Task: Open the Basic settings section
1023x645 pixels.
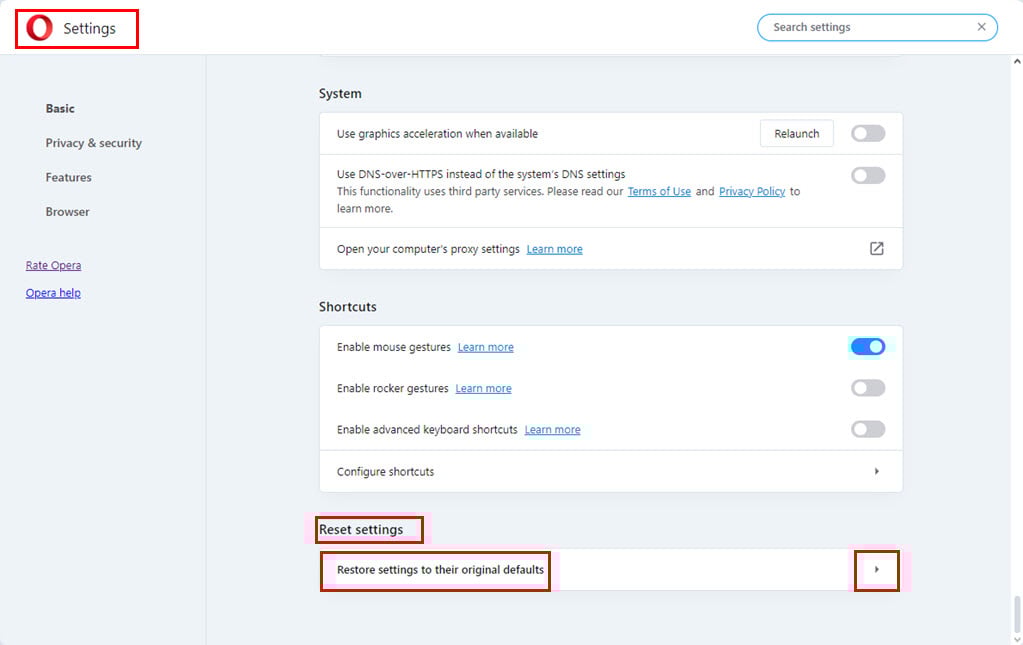Action: [x=60, y=108]
